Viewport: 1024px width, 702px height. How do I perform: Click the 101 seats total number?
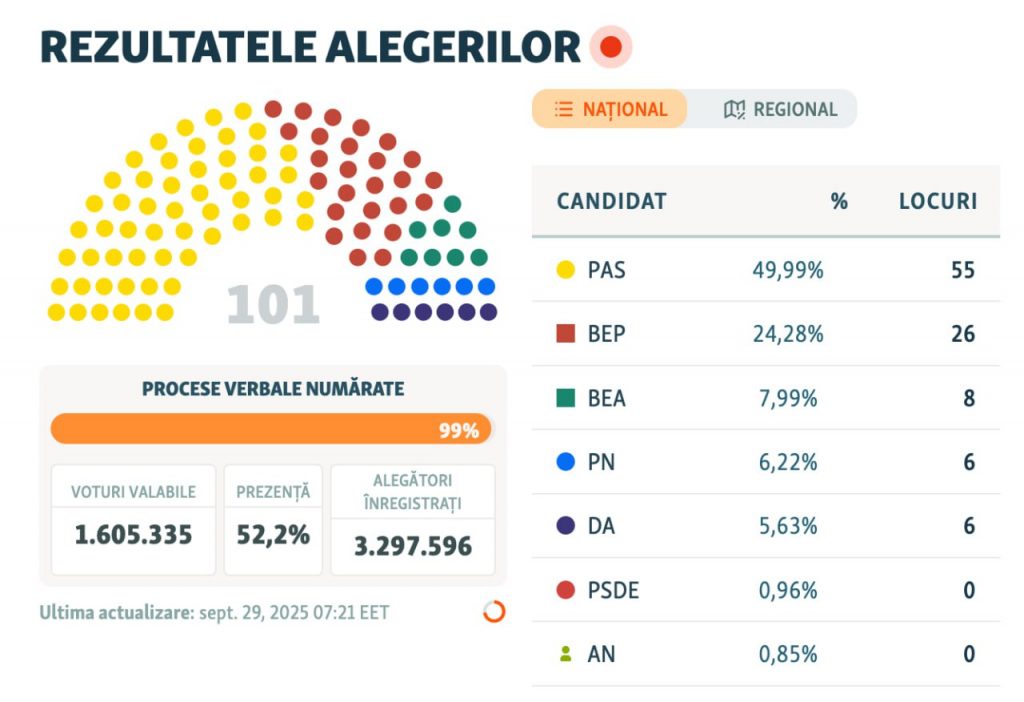coord(273,306)
